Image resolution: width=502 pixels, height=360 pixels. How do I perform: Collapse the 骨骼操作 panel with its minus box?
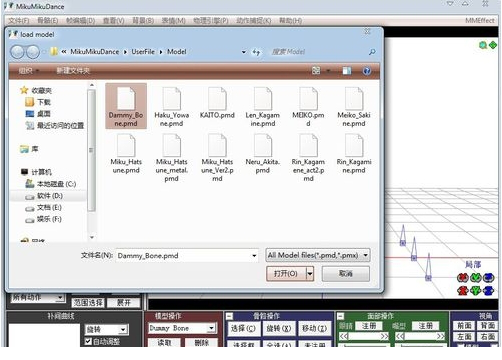coord(229,316)
